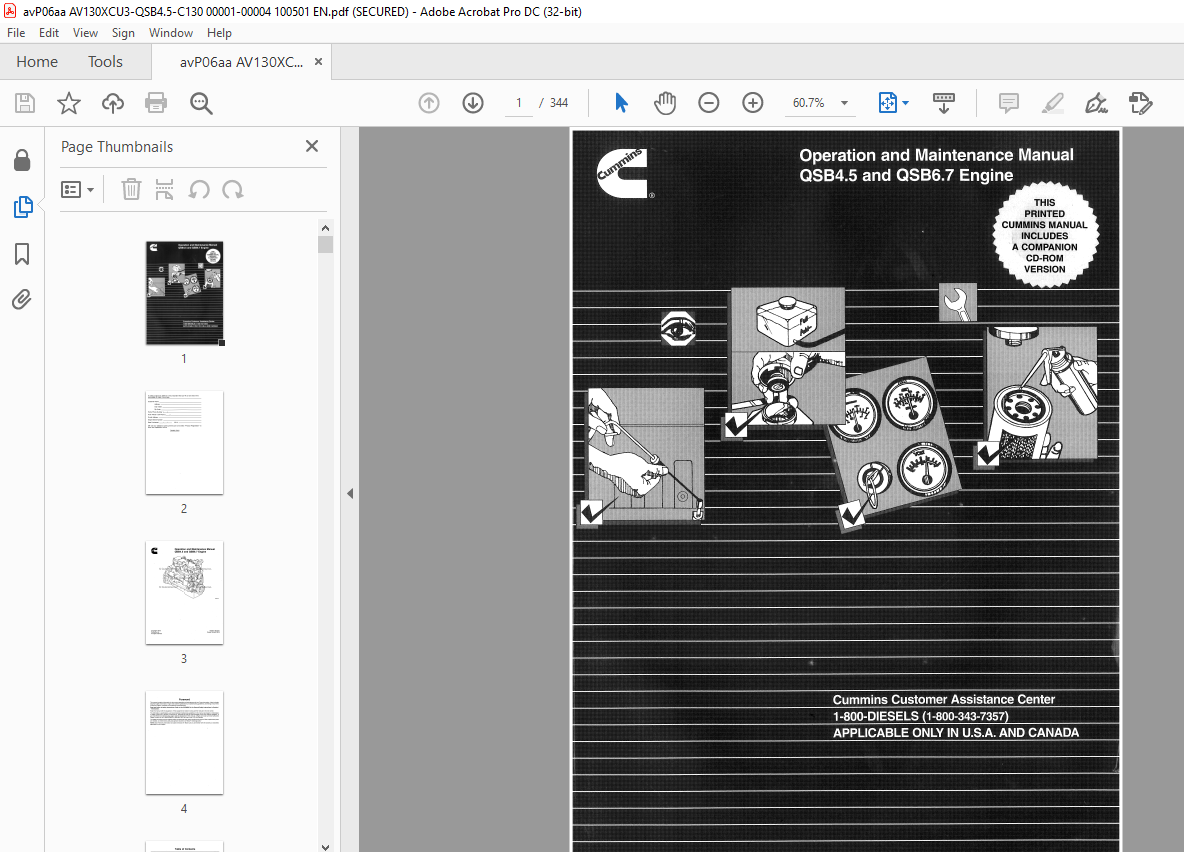1184x852 pixels.
Task: Print the document with the printer icon
Action: pos(156,103)
